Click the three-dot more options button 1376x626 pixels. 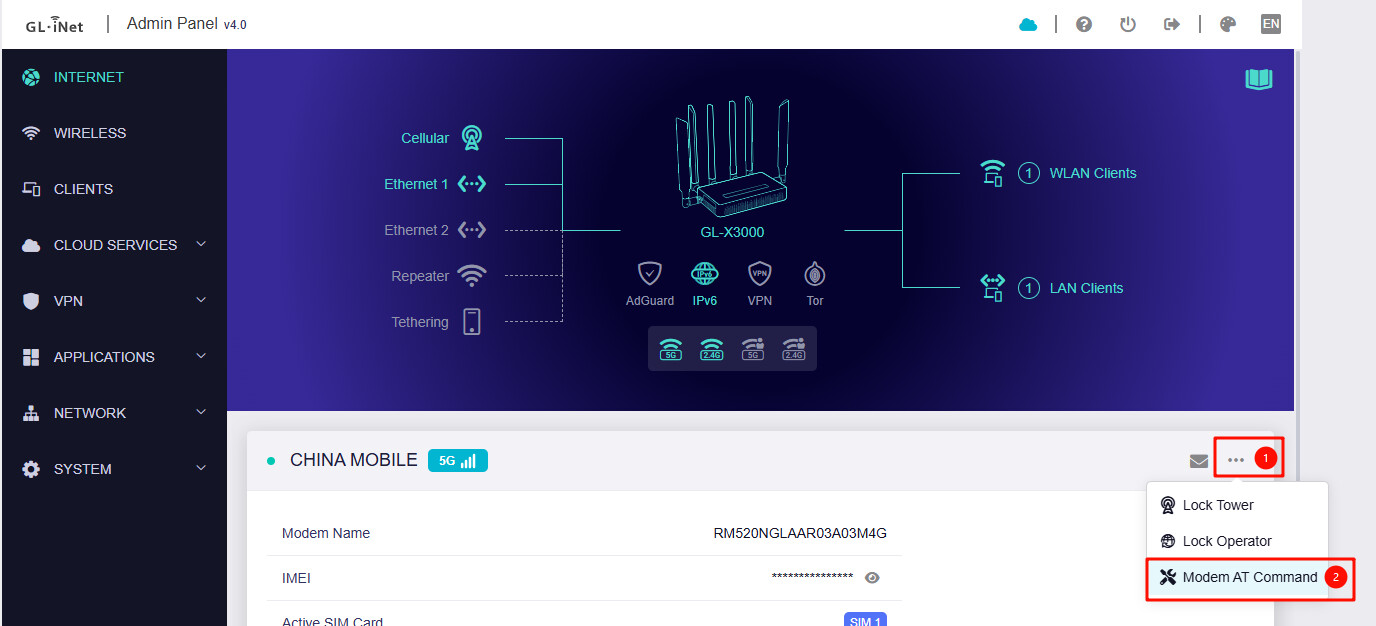point(1236,460)
